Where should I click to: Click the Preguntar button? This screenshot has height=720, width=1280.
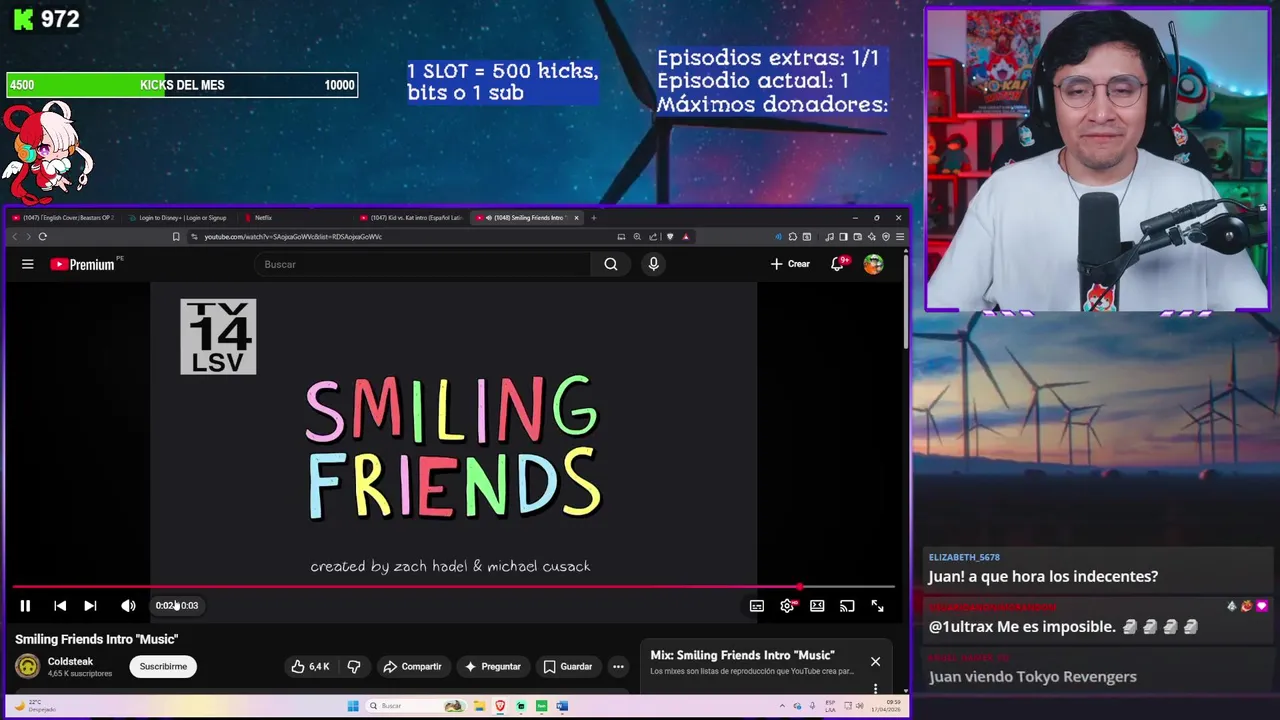[492, 666]
